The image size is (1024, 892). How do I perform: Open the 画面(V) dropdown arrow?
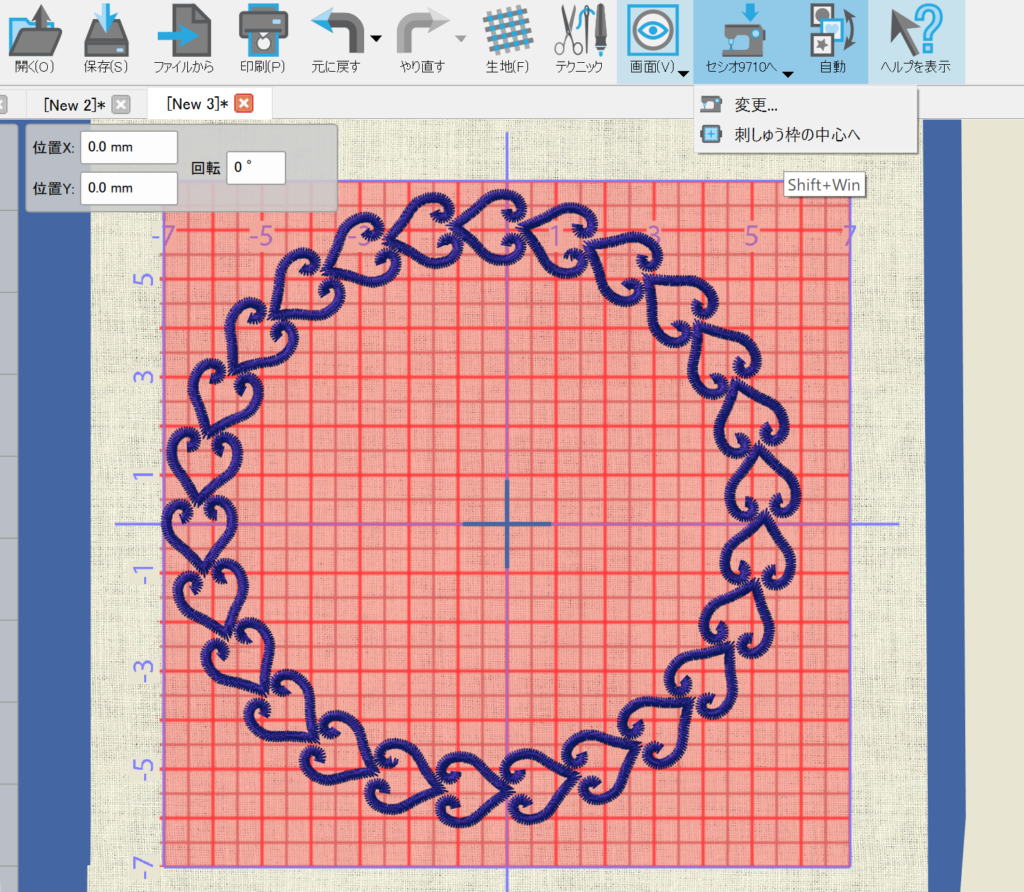(x=683, y=73)
